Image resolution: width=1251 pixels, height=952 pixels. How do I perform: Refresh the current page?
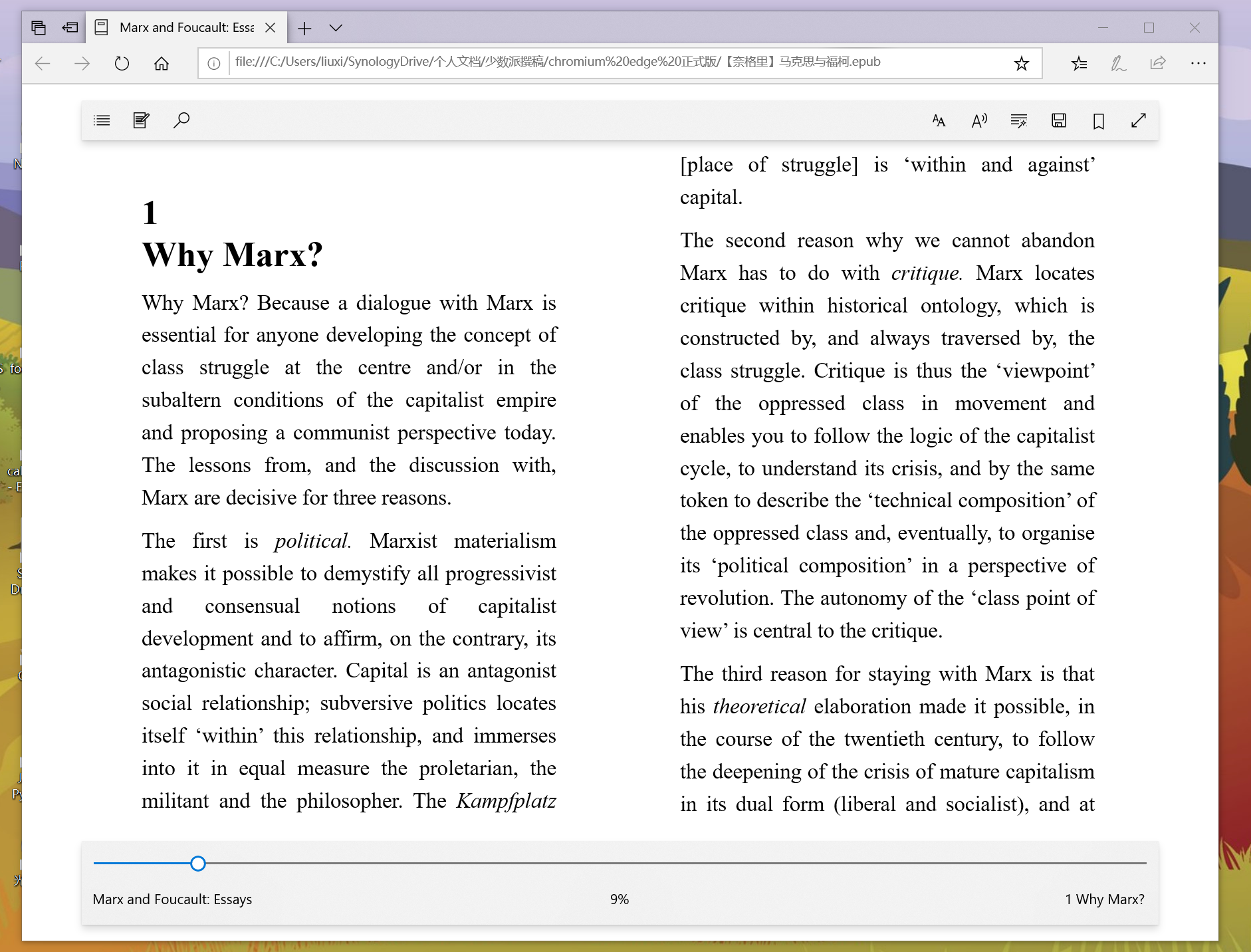click(x=122, y=63)
